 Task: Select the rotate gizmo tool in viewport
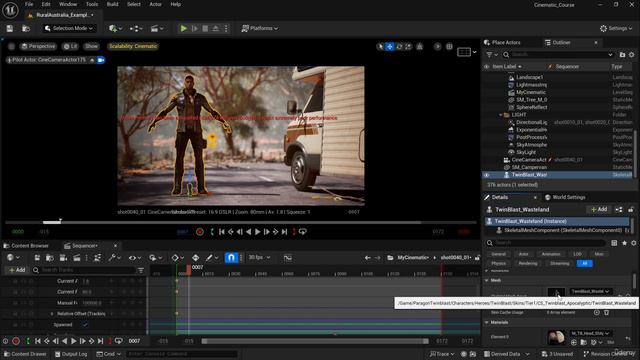click(399, 47)
